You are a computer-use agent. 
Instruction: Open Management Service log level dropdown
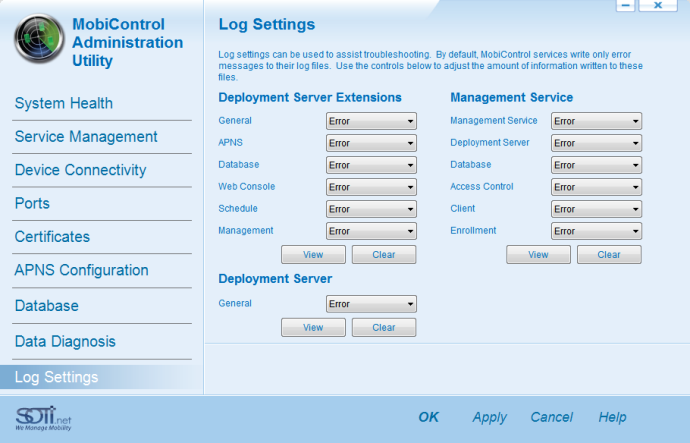pos(597,121)
